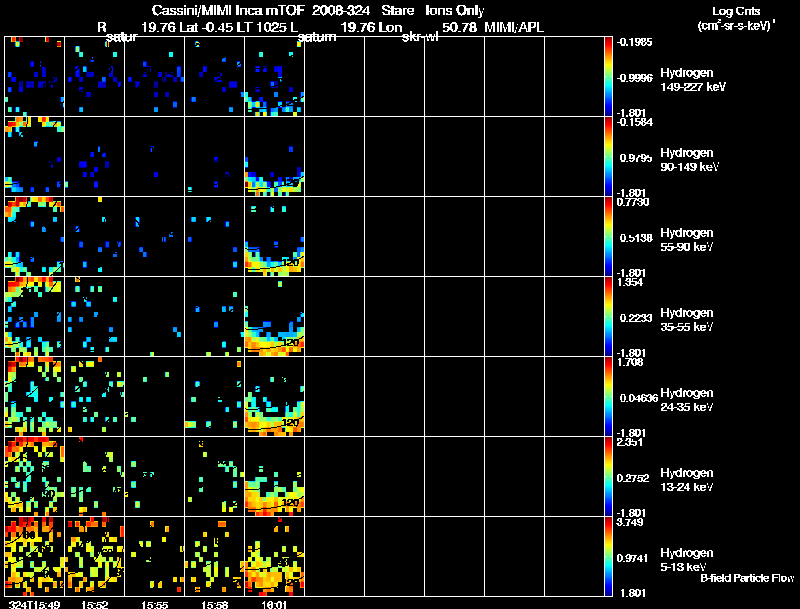
Task: Click the 'Ions Only' title text
Action: (x=454, y=11)
